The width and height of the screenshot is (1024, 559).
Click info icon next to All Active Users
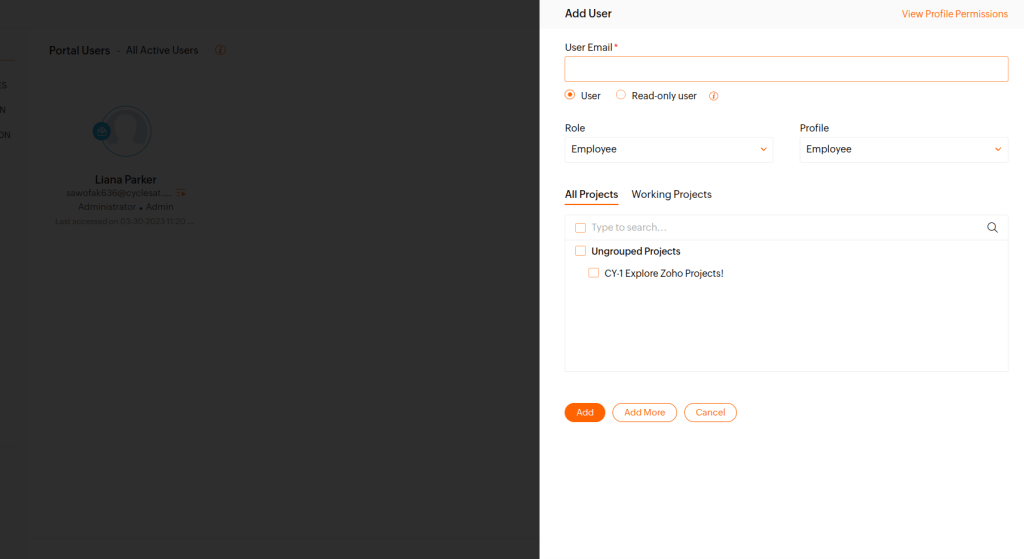[220, 51]
